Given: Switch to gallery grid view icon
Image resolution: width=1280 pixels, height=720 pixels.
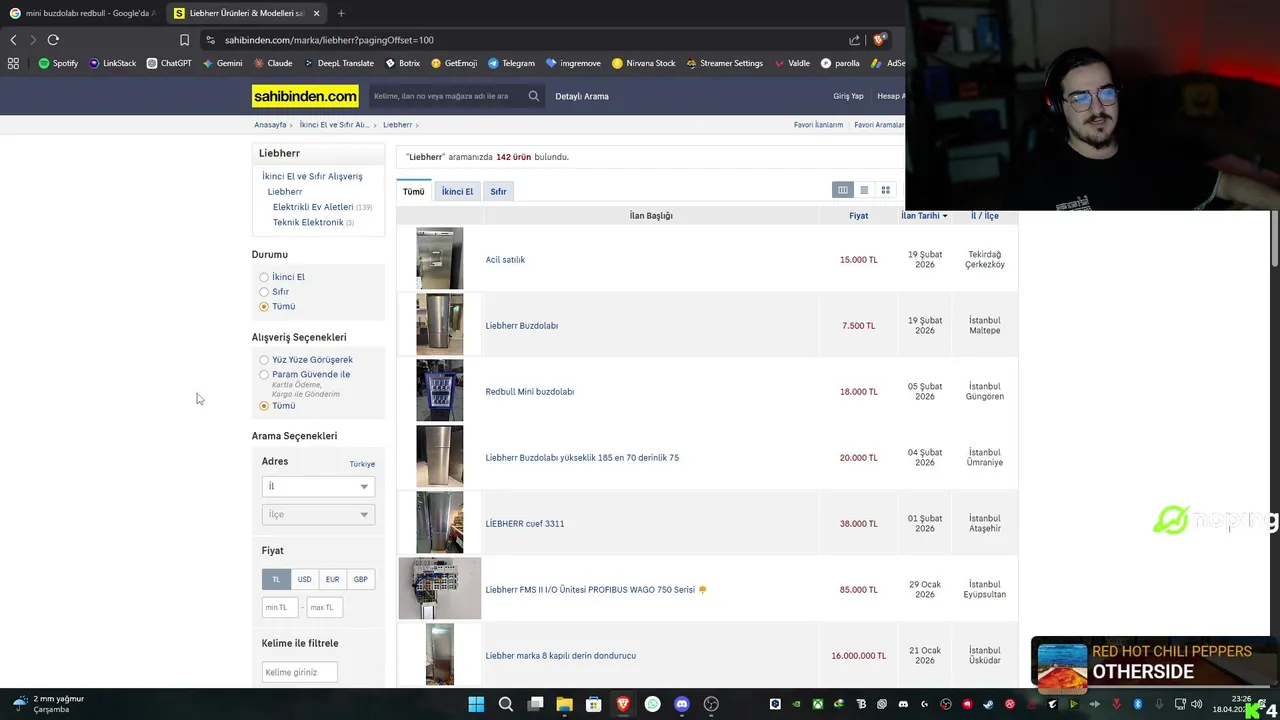Looking at the screenshot, I should click(885, 190).
